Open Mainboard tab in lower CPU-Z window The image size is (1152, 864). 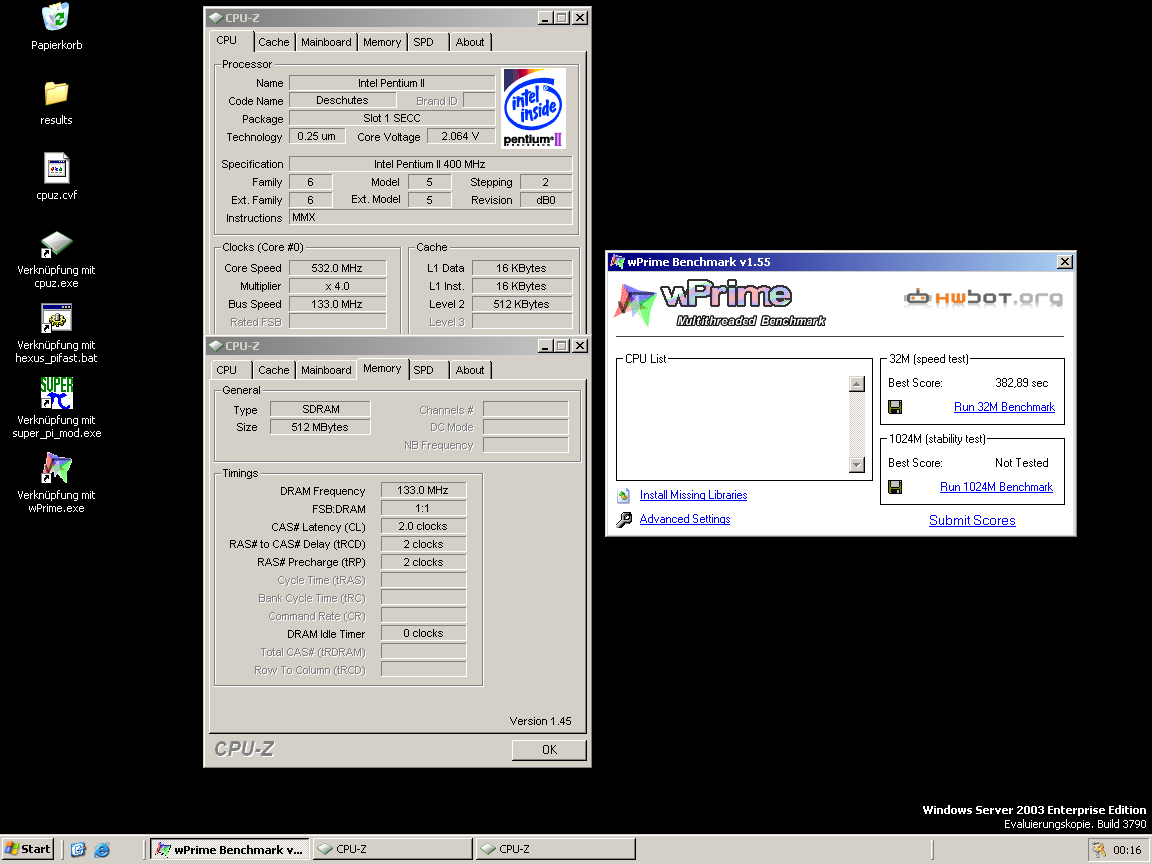point(326,370)
